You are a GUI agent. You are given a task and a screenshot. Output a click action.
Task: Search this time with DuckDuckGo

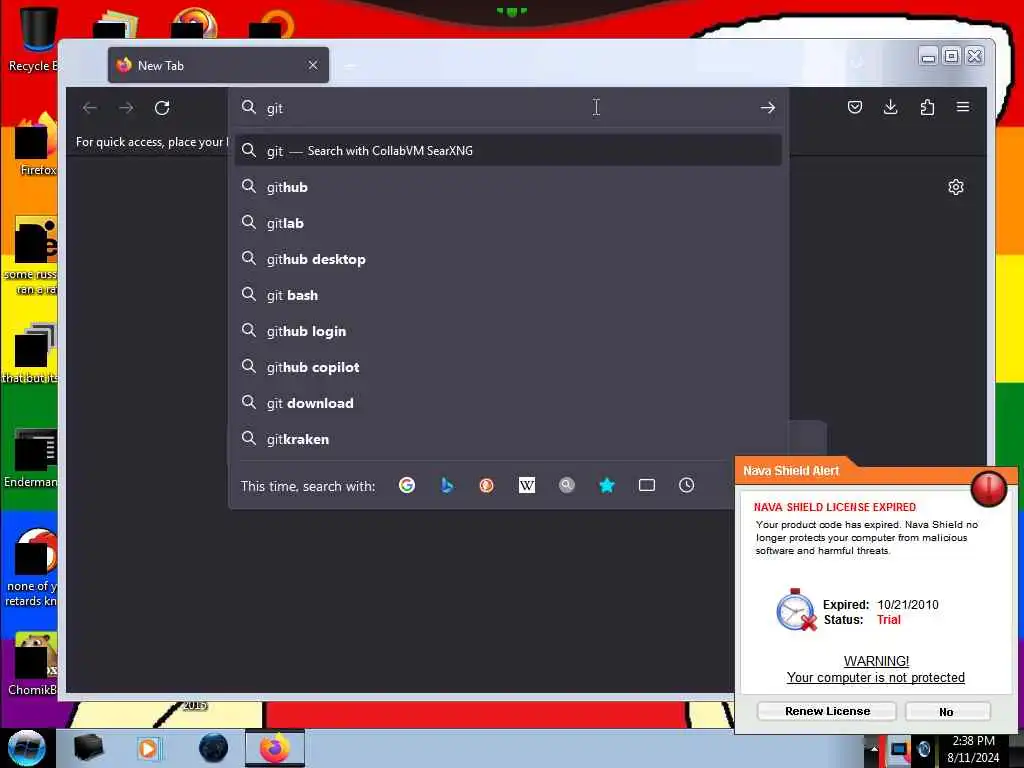click(x=487, y=485)
